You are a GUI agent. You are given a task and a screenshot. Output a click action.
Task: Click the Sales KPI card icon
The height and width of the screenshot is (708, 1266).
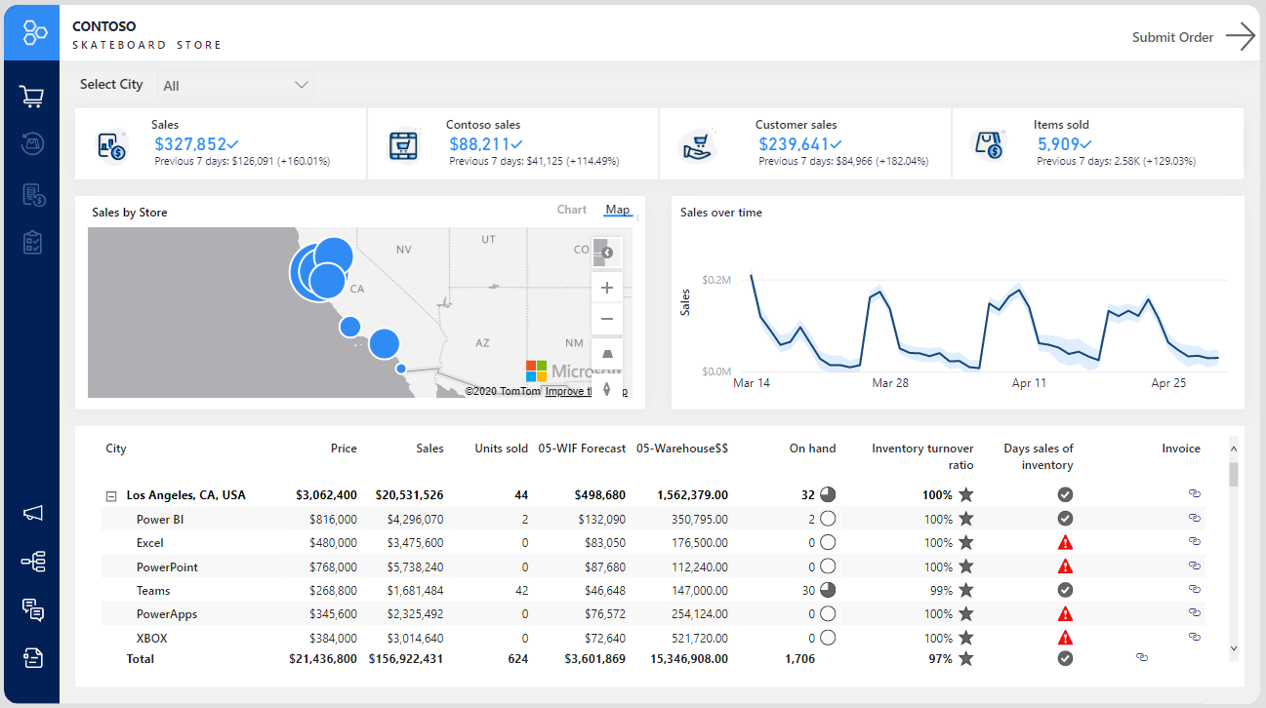[x=111, y=146]
